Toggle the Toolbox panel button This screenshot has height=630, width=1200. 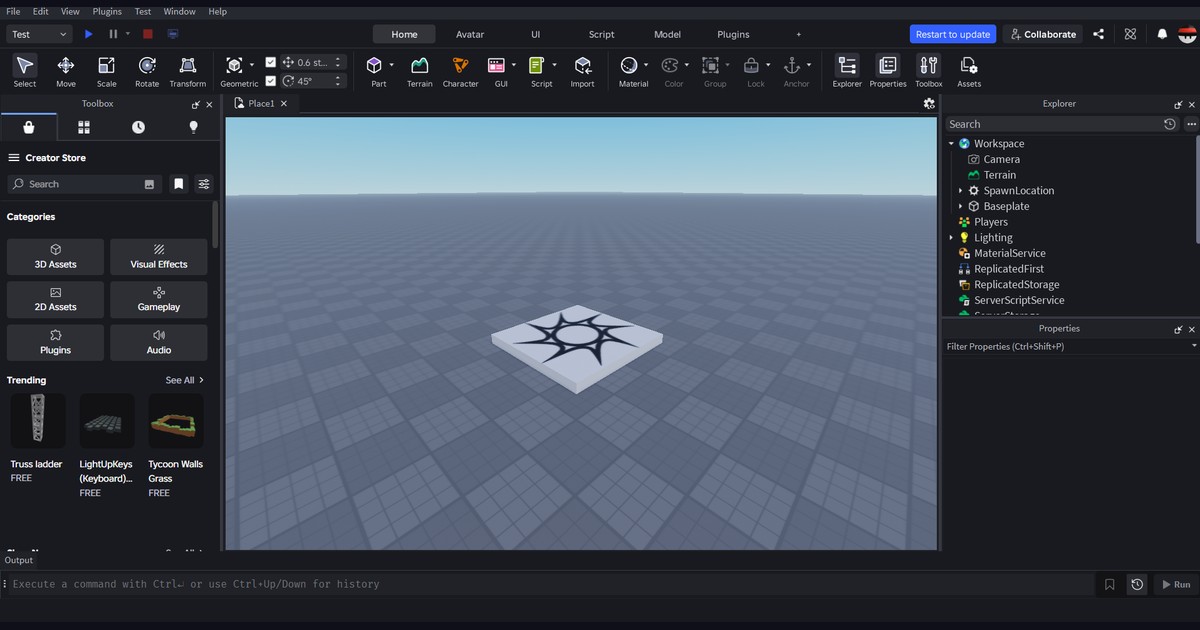pyautogui.click(x=929, y=71)
